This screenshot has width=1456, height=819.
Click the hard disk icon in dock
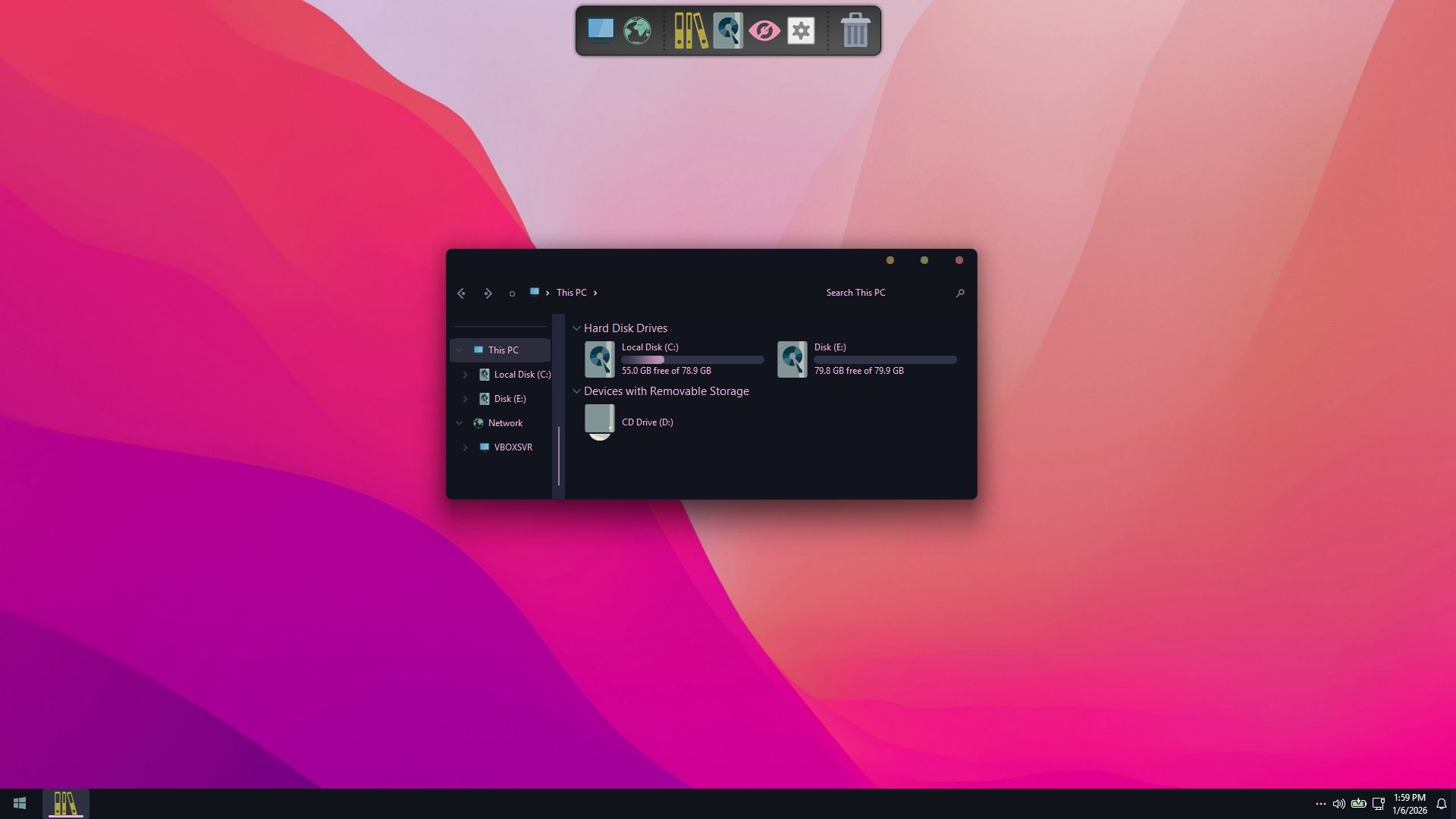(x=728, y=30)
